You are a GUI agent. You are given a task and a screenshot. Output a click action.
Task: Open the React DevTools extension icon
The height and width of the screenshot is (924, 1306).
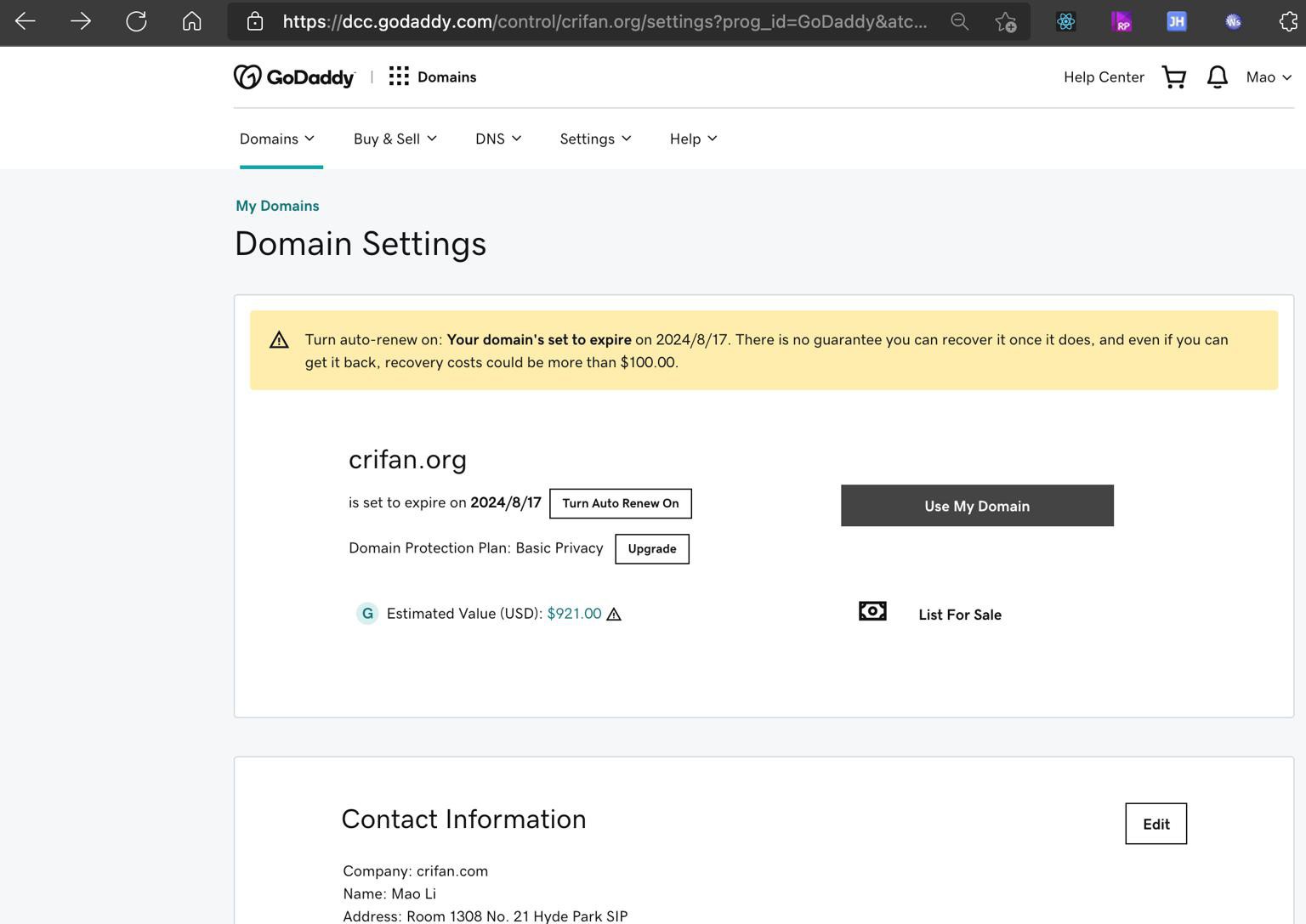1066,21
